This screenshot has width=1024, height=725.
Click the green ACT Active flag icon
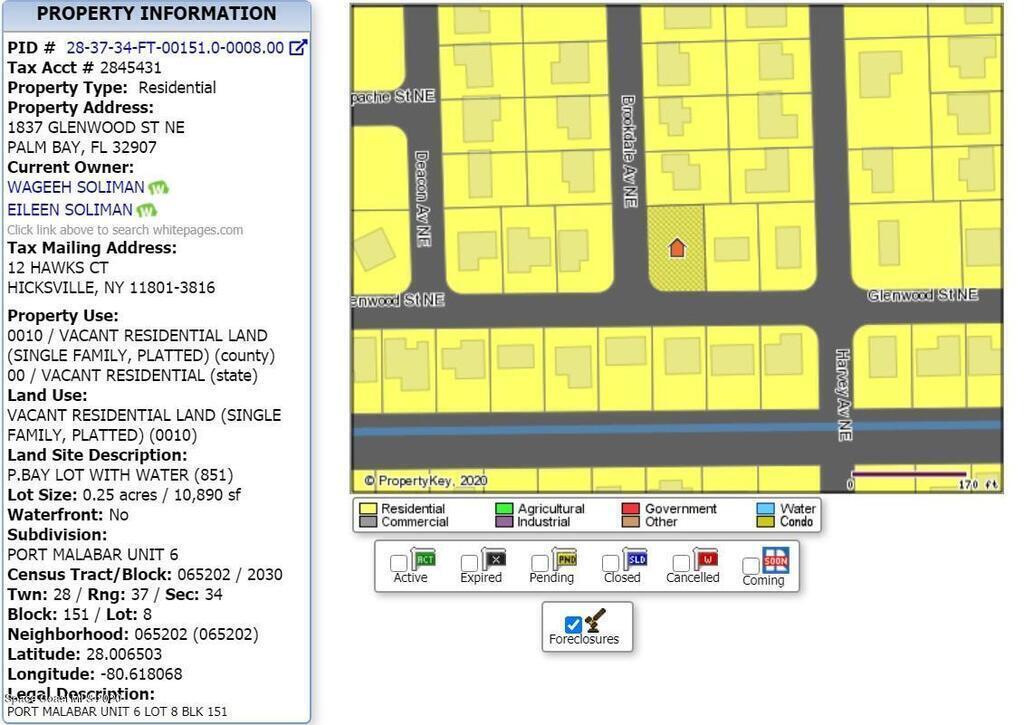coord(423,558)
